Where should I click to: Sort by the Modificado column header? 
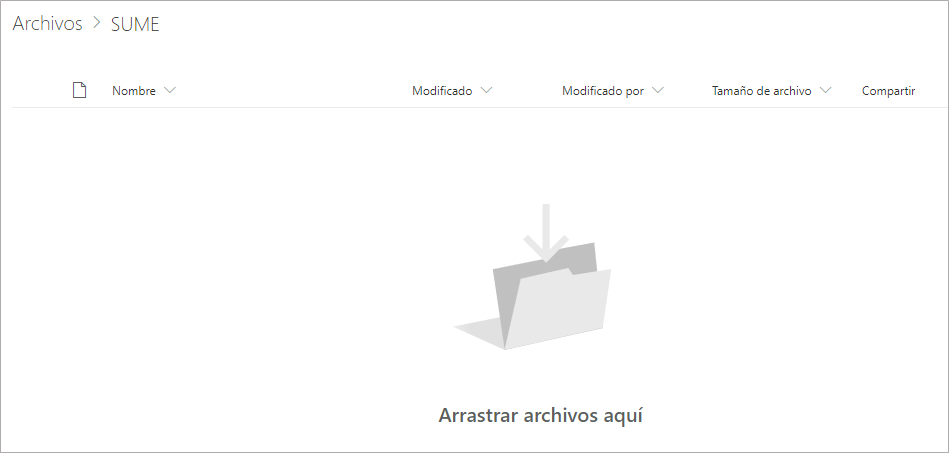pos(442,91)
